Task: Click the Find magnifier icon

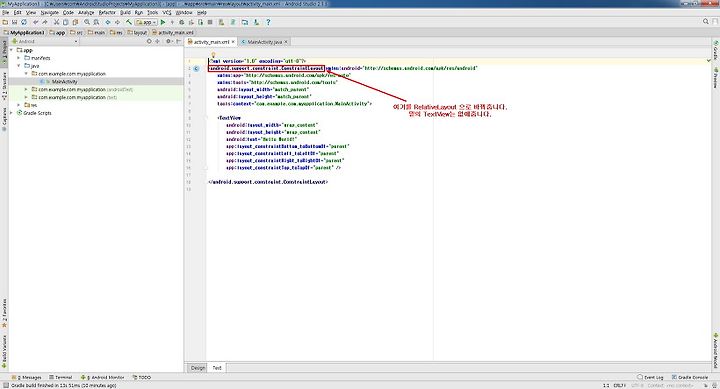Action: pyautogui.click(x=87, y=22)
